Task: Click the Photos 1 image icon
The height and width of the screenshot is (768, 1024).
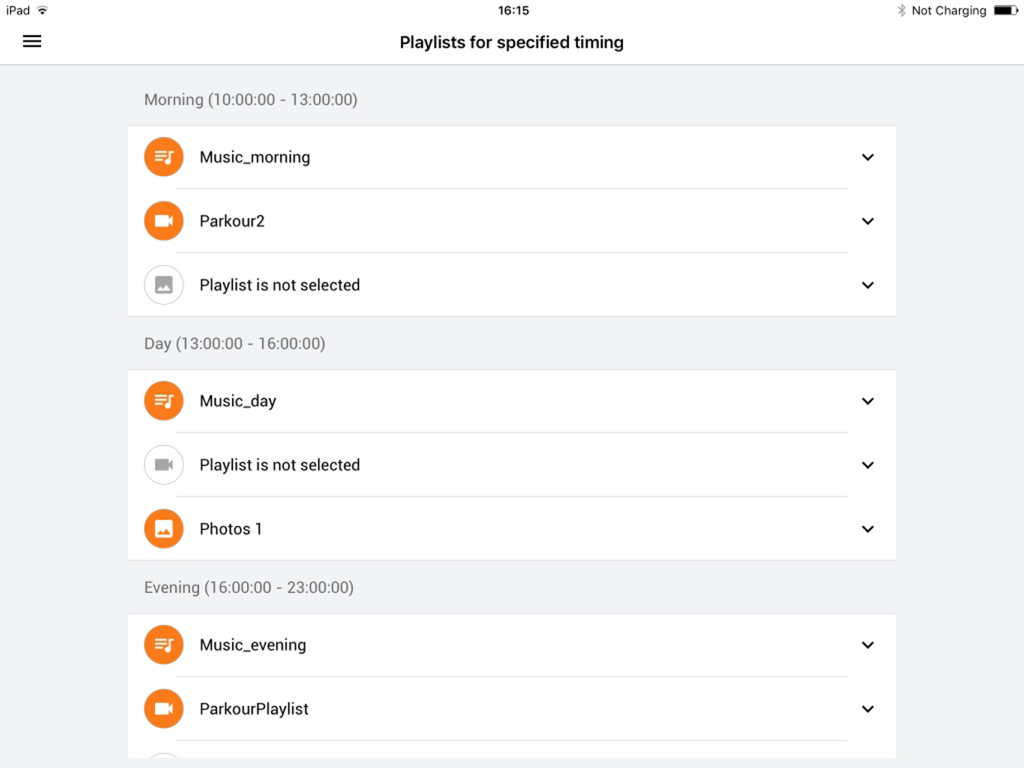Action: (x=163, y=529)
